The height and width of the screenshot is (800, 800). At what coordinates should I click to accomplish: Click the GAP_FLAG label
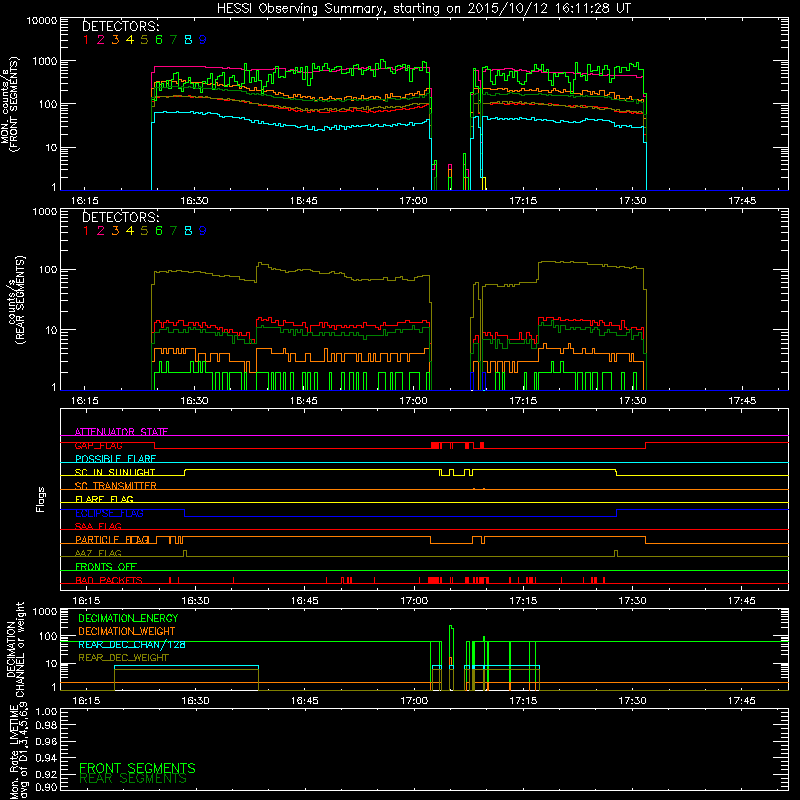click(99, 445)
